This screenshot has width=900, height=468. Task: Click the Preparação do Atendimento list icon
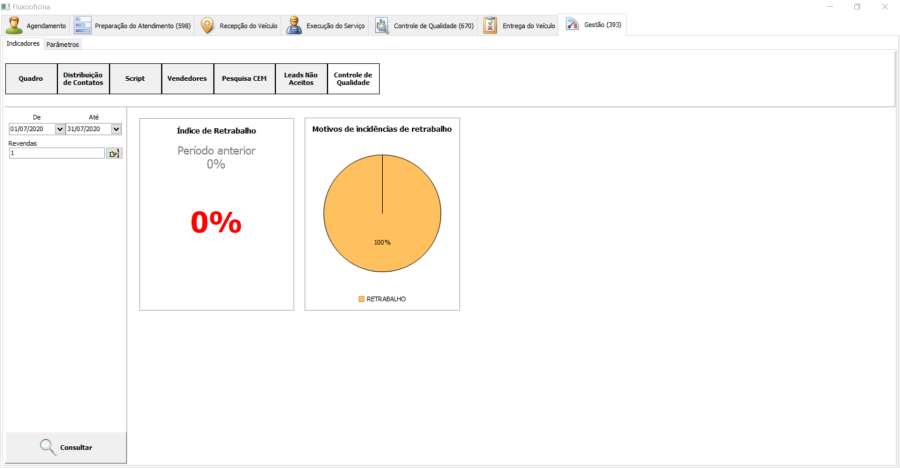pos(83,25)
